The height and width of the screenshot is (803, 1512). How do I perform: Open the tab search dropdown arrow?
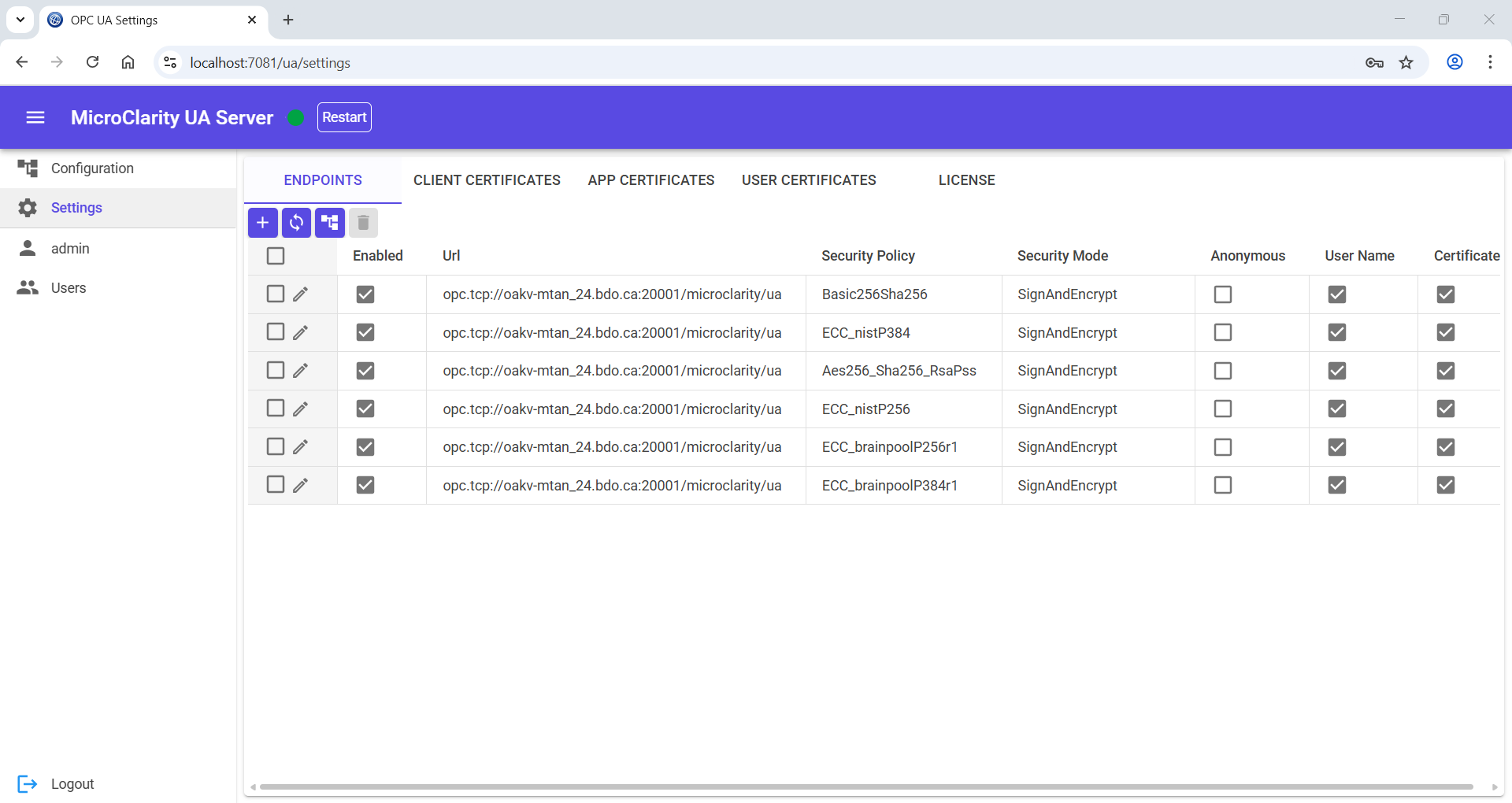tap(20, 20)
